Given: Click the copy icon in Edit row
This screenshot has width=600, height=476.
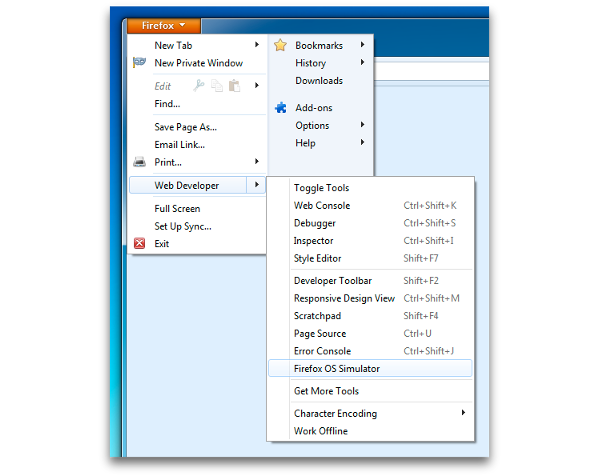Looking at the screenshot, I should (x=218, y=86).
